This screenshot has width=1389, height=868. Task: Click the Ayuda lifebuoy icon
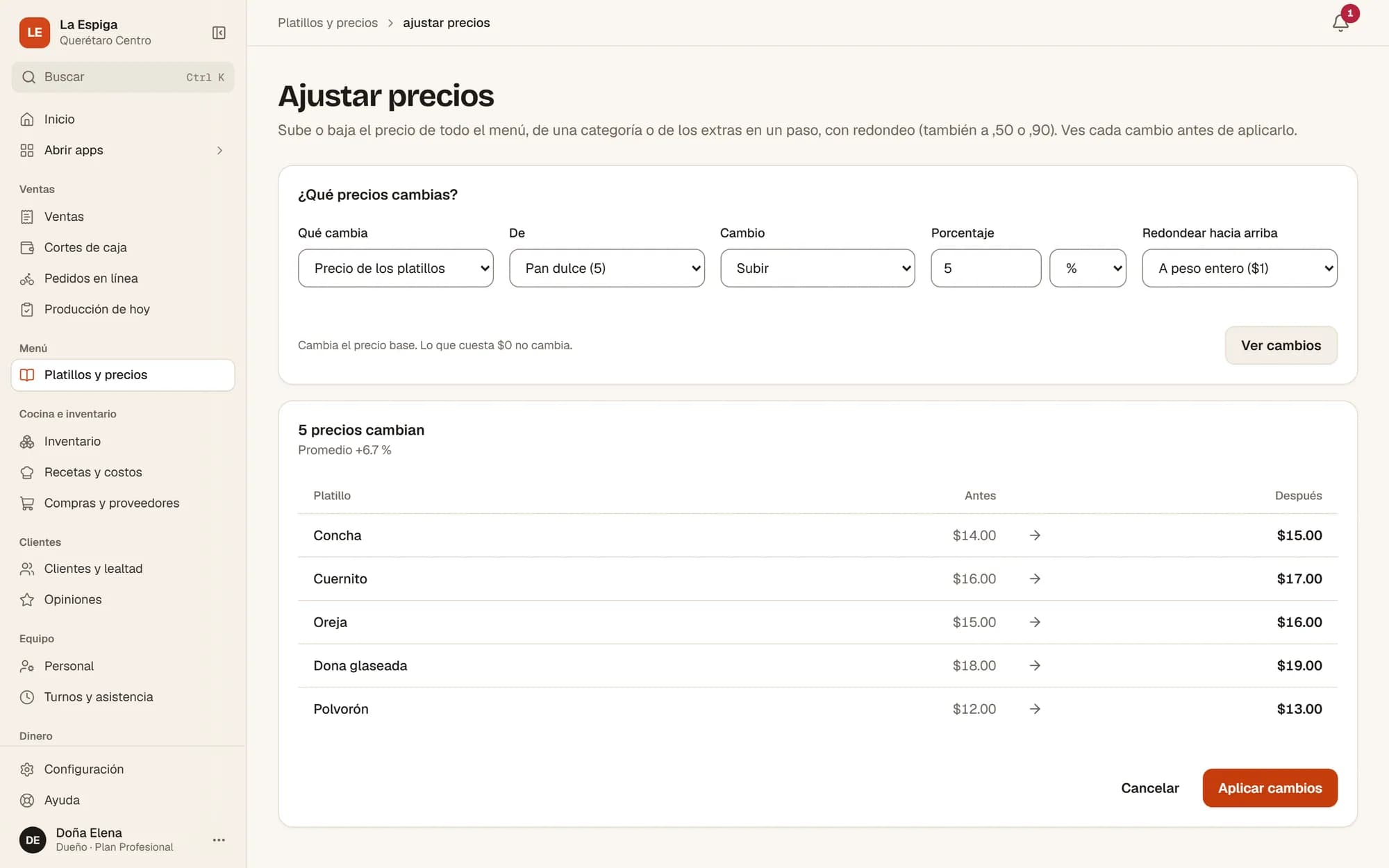tap(27, 800)
